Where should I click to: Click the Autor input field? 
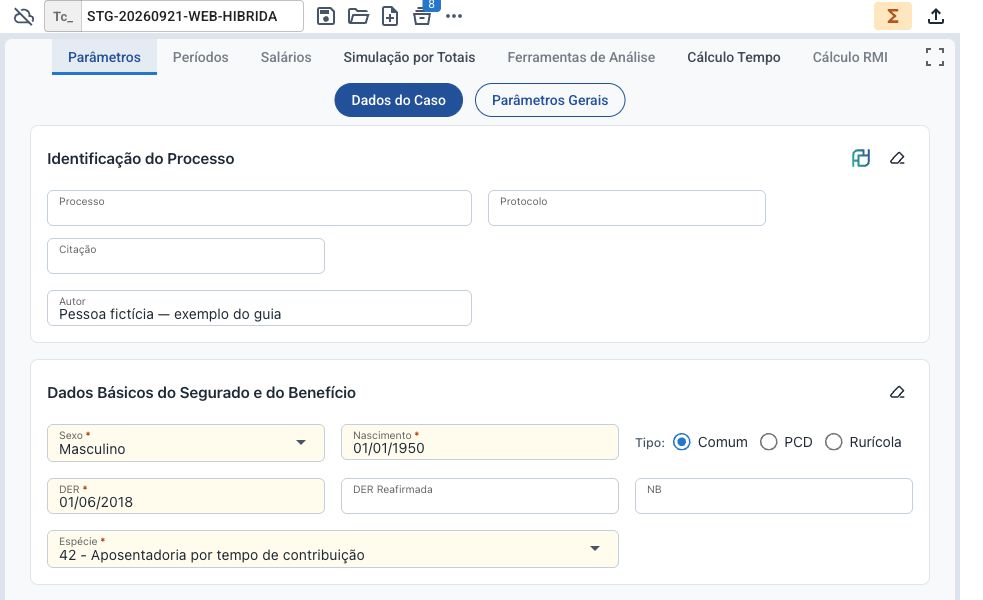pyautogui.click(x=259, y=308)
